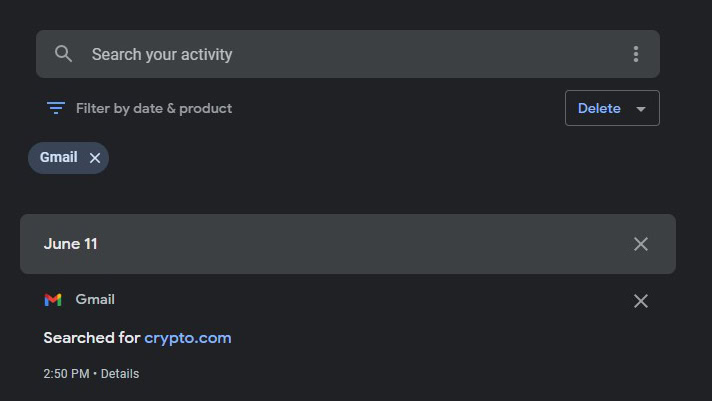Click the June 11 date header
Viewport: 712px width, 401px height.
point(70,244)
